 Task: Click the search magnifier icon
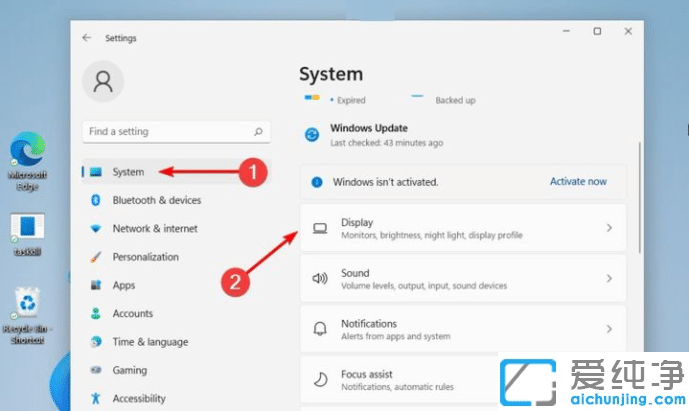coord(258,131)
